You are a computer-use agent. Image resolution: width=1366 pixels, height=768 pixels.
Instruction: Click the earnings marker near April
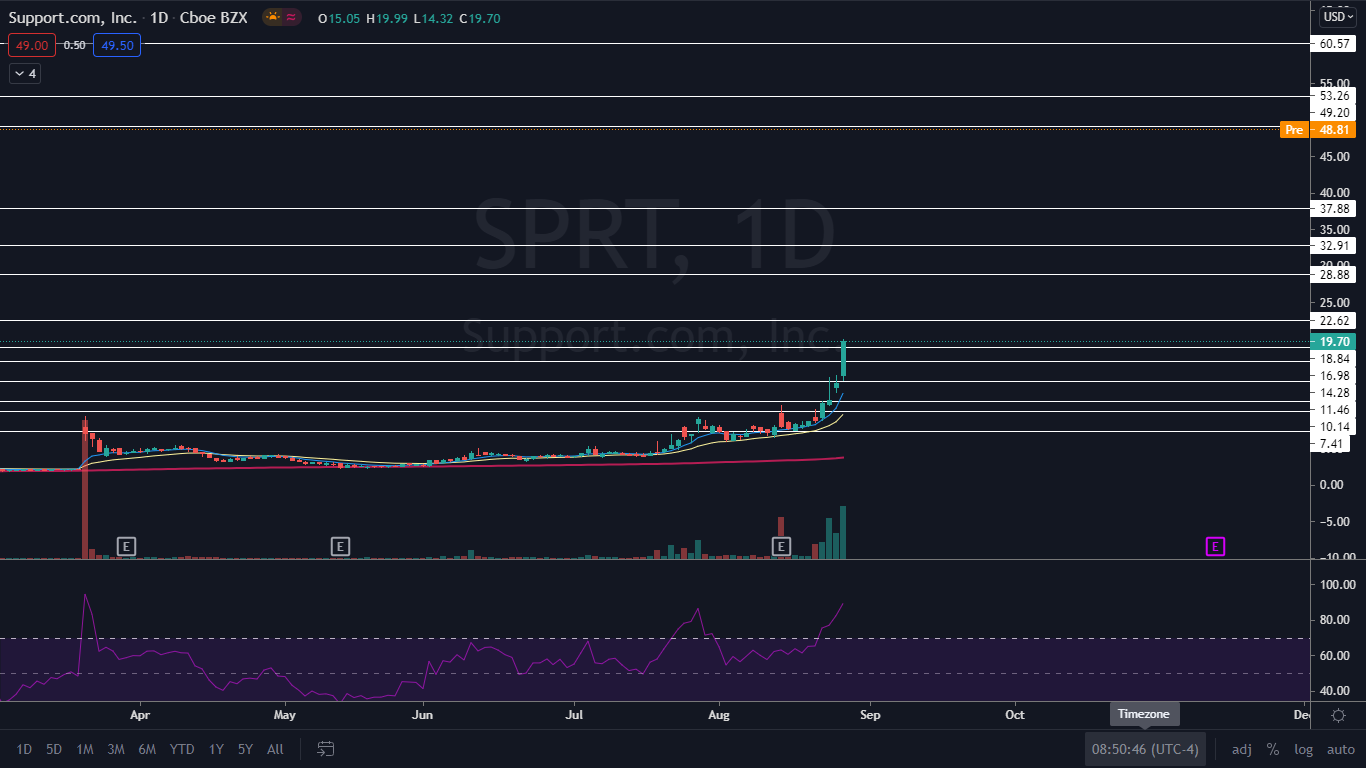[126, 546]
